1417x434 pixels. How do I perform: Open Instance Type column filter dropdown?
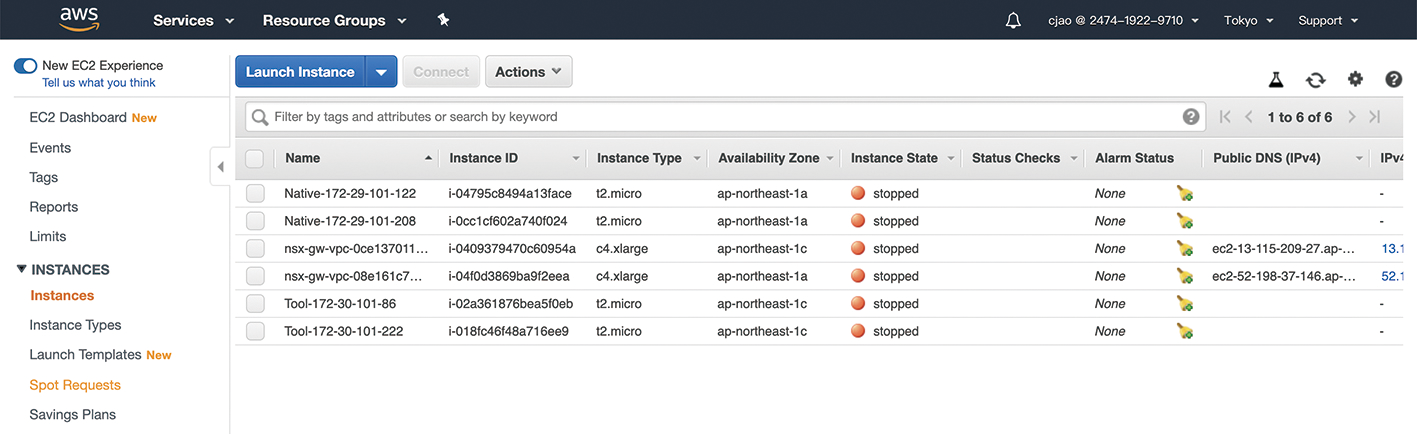click(697, 158)
